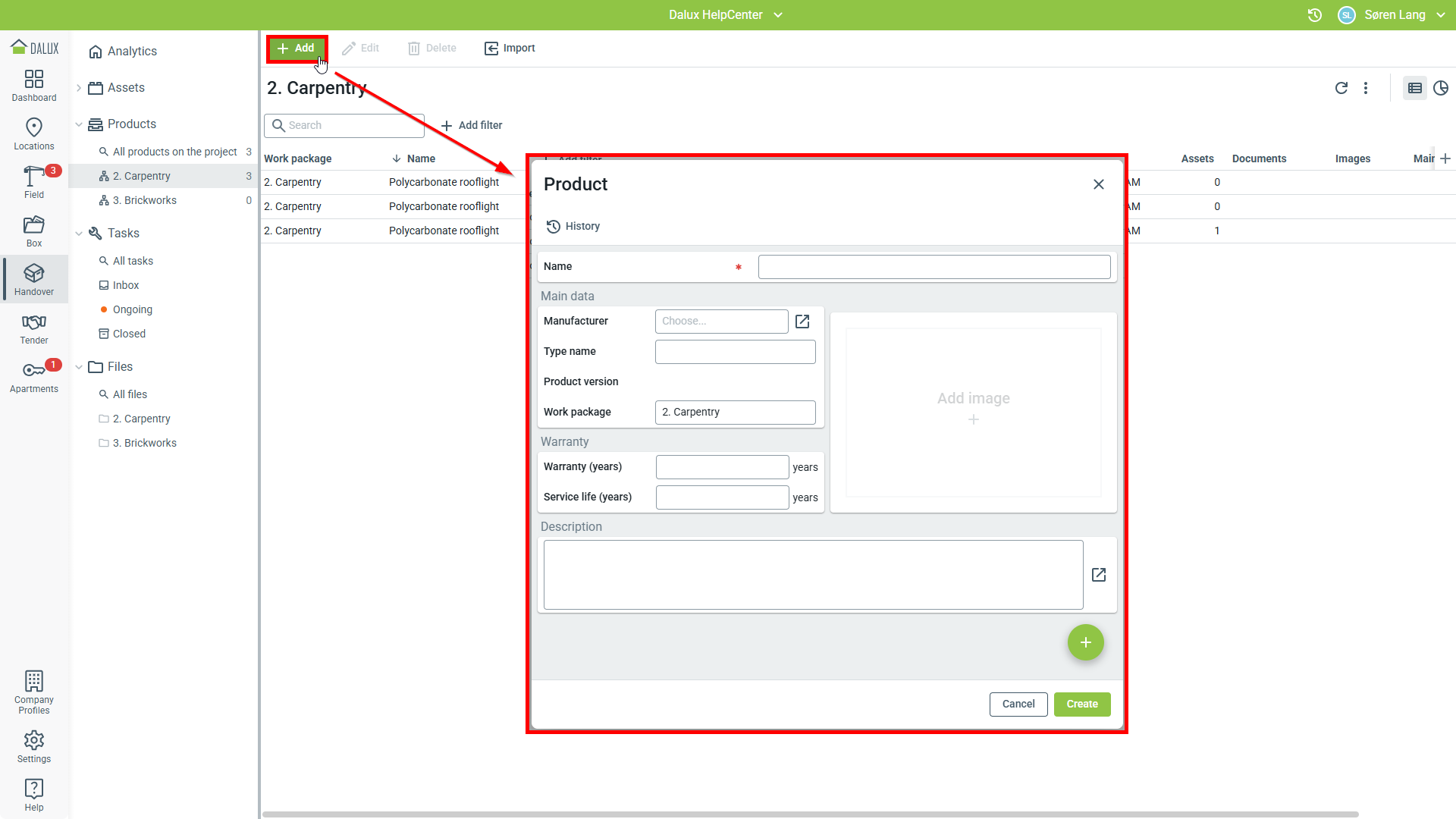Open manufacturer in new window icon
The width and height of the screenshot is (1456, 819).
click(802, 322)
